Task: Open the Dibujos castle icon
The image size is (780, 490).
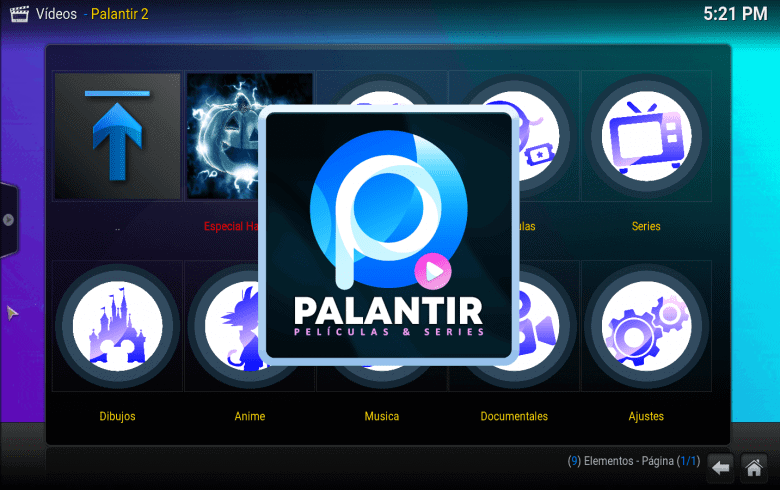Action: click(117, 326)
